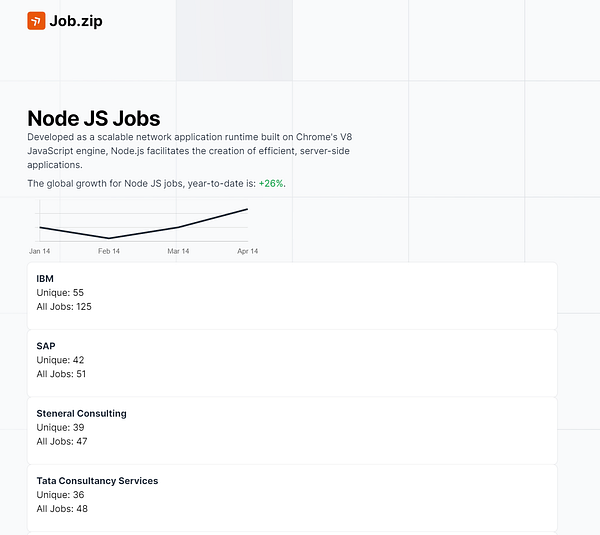Click the Job.zip brand name text
Screen dimensions: 600x535
click(x=75, y=21)
